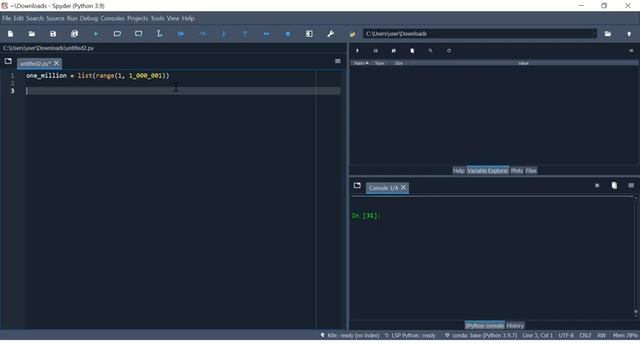Click the LSP Python ready status
640x360 pixels.
coord(410,335)
